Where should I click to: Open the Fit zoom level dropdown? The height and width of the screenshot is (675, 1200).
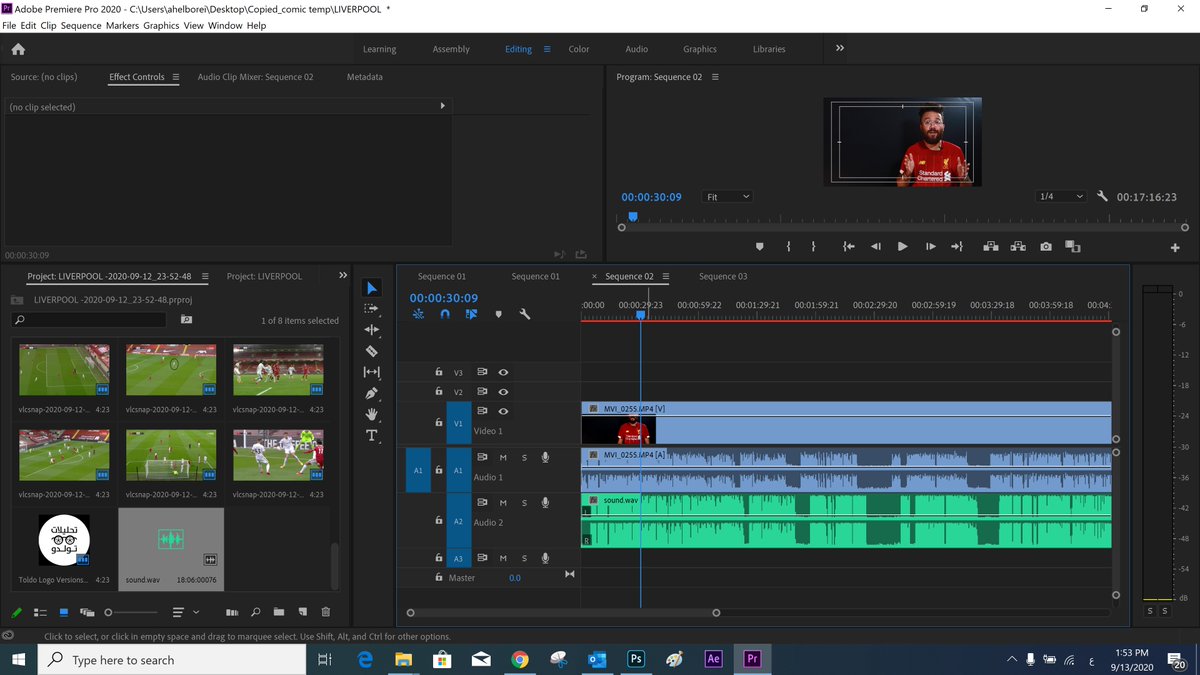(x=727, y=197)
